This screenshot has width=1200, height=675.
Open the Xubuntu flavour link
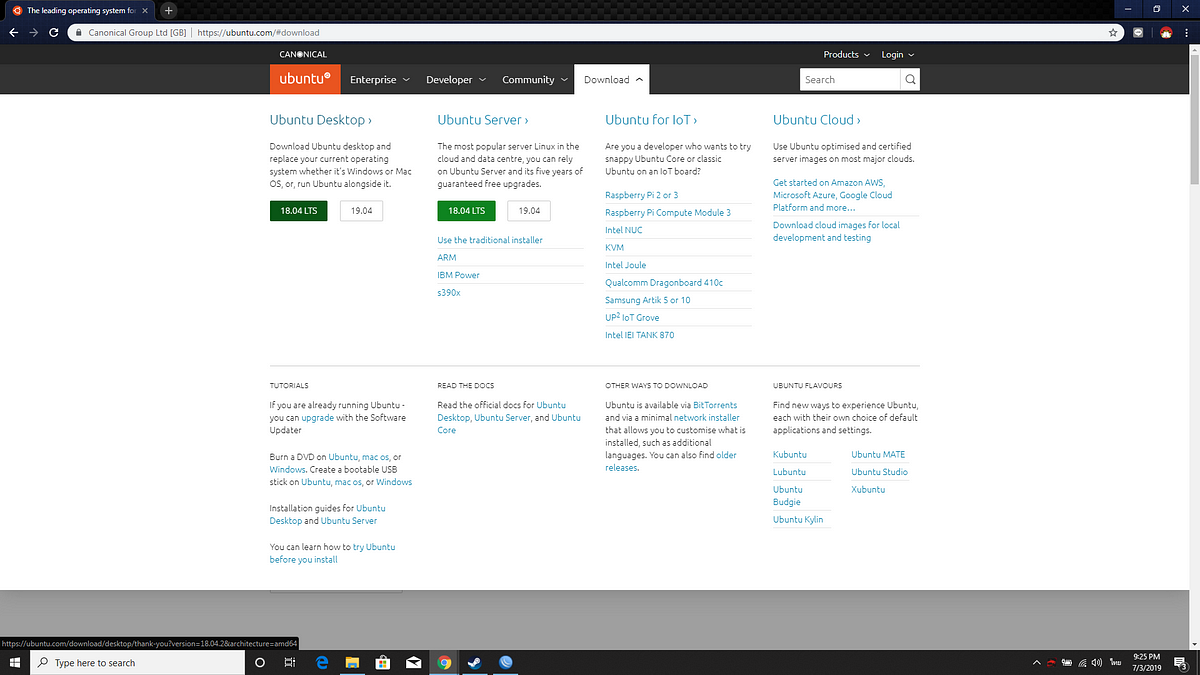point(868,489)
